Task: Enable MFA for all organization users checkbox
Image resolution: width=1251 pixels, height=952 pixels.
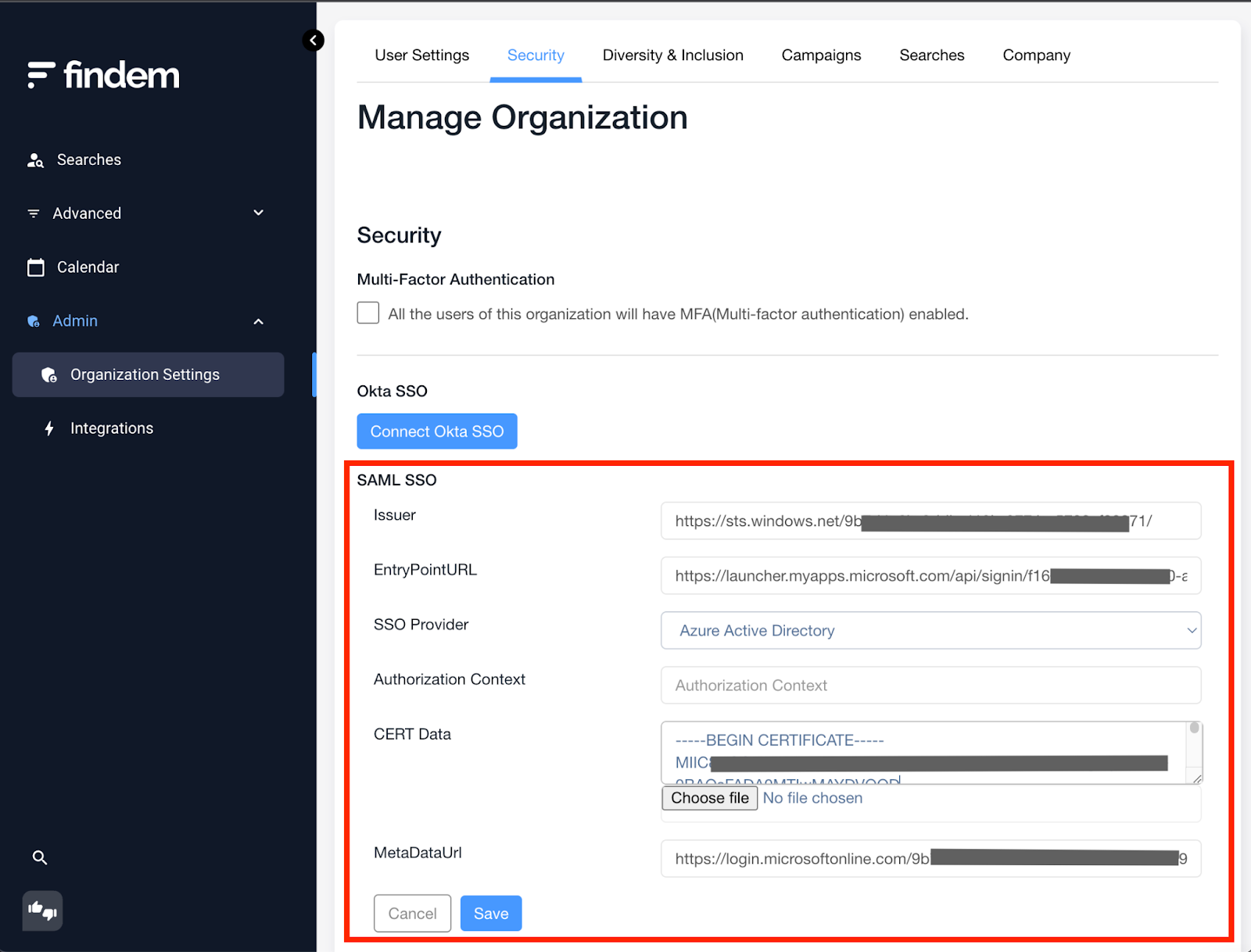Action: pyautogui.click(x=368, y=313)
